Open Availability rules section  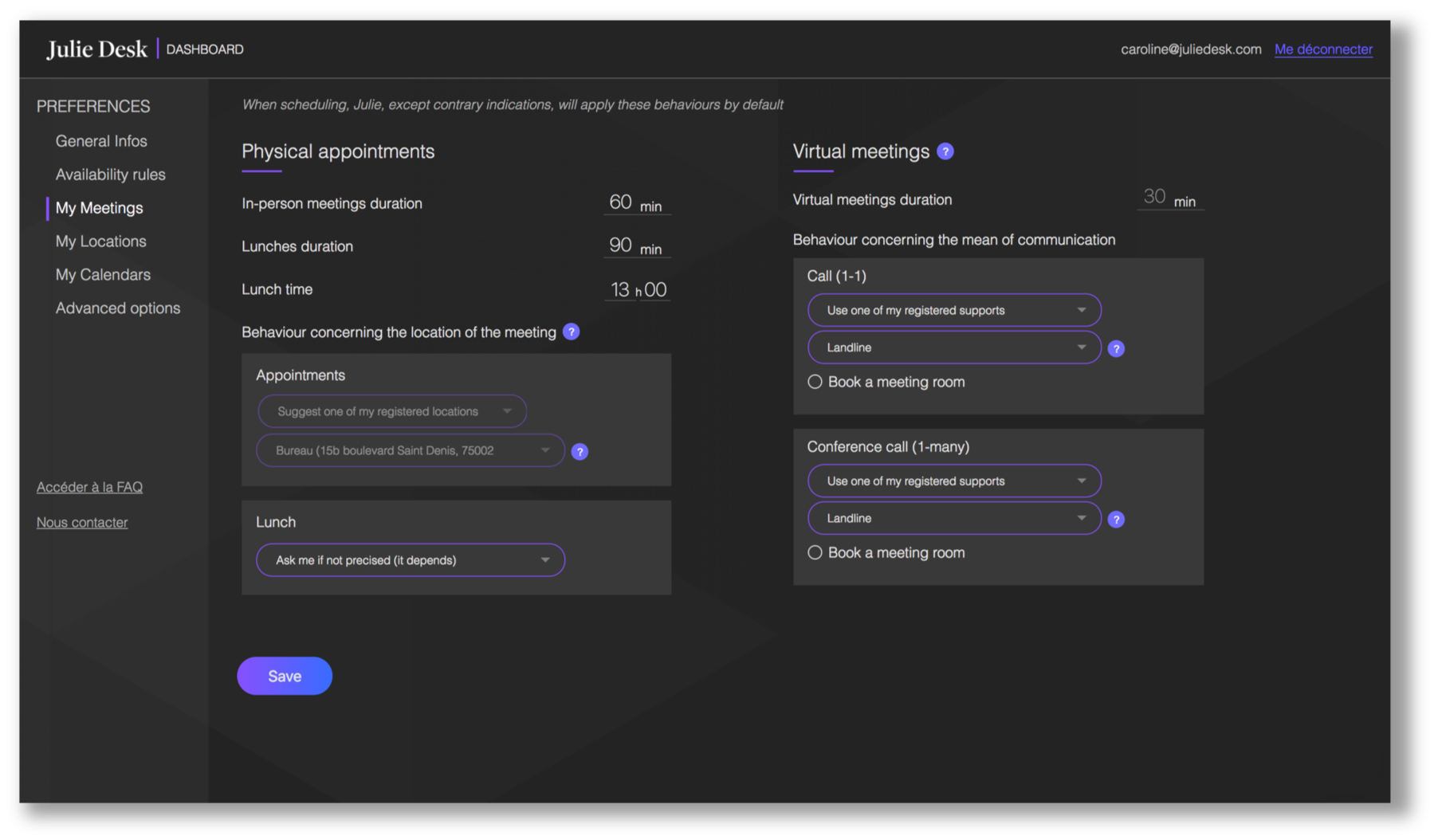point(111,175)
